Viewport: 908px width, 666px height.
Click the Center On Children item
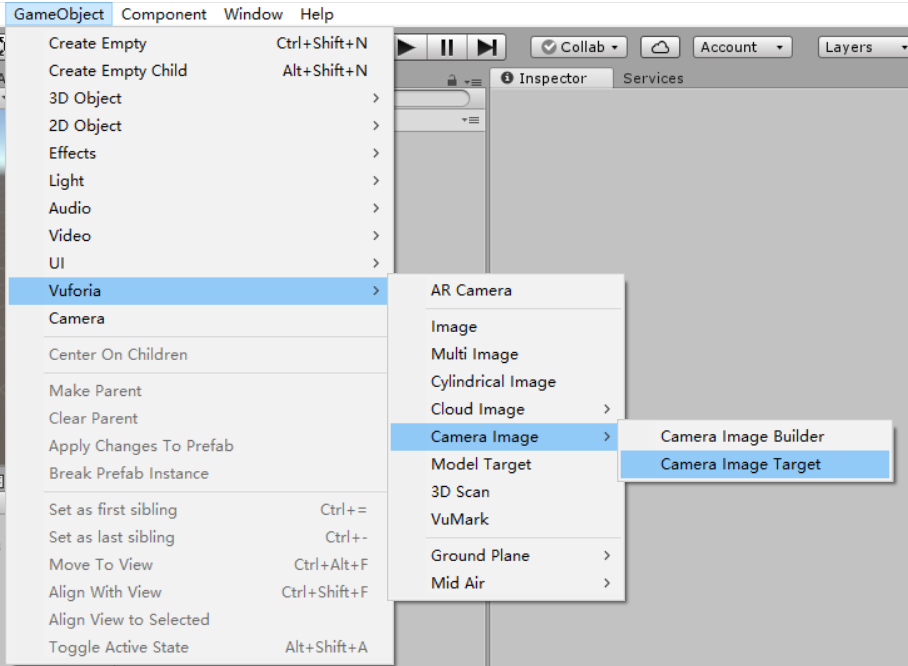click(x=198, y=354)
